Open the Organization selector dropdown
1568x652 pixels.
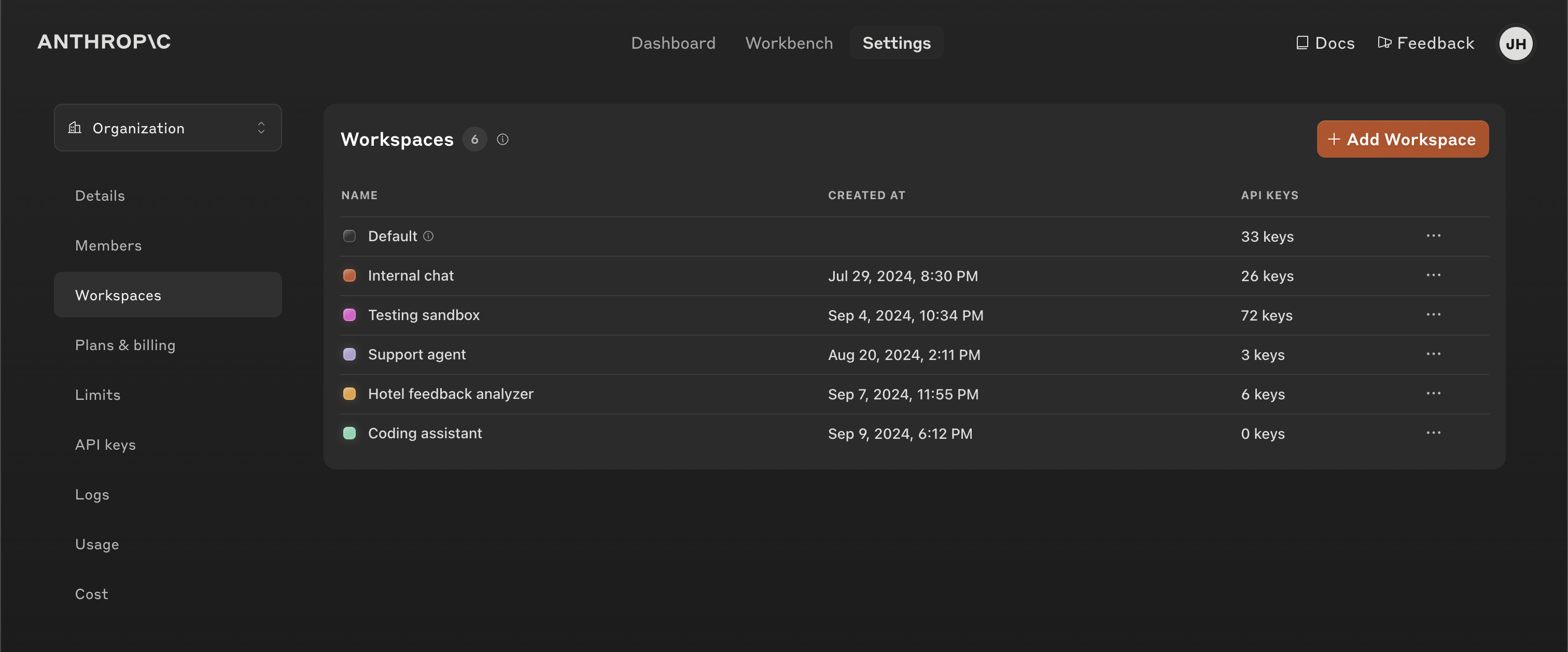pyautogui.click(x=167, y=128)
